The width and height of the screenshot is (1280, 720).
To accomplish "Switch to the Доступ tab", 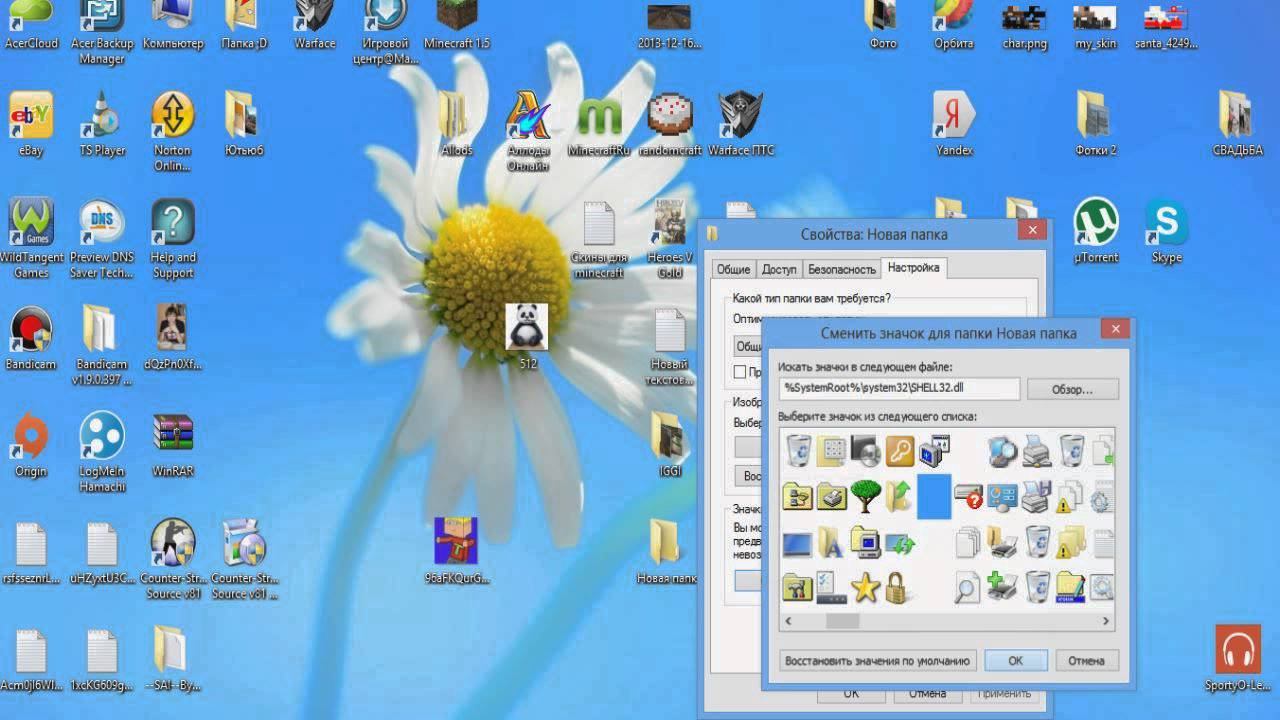I will [779, 269].
